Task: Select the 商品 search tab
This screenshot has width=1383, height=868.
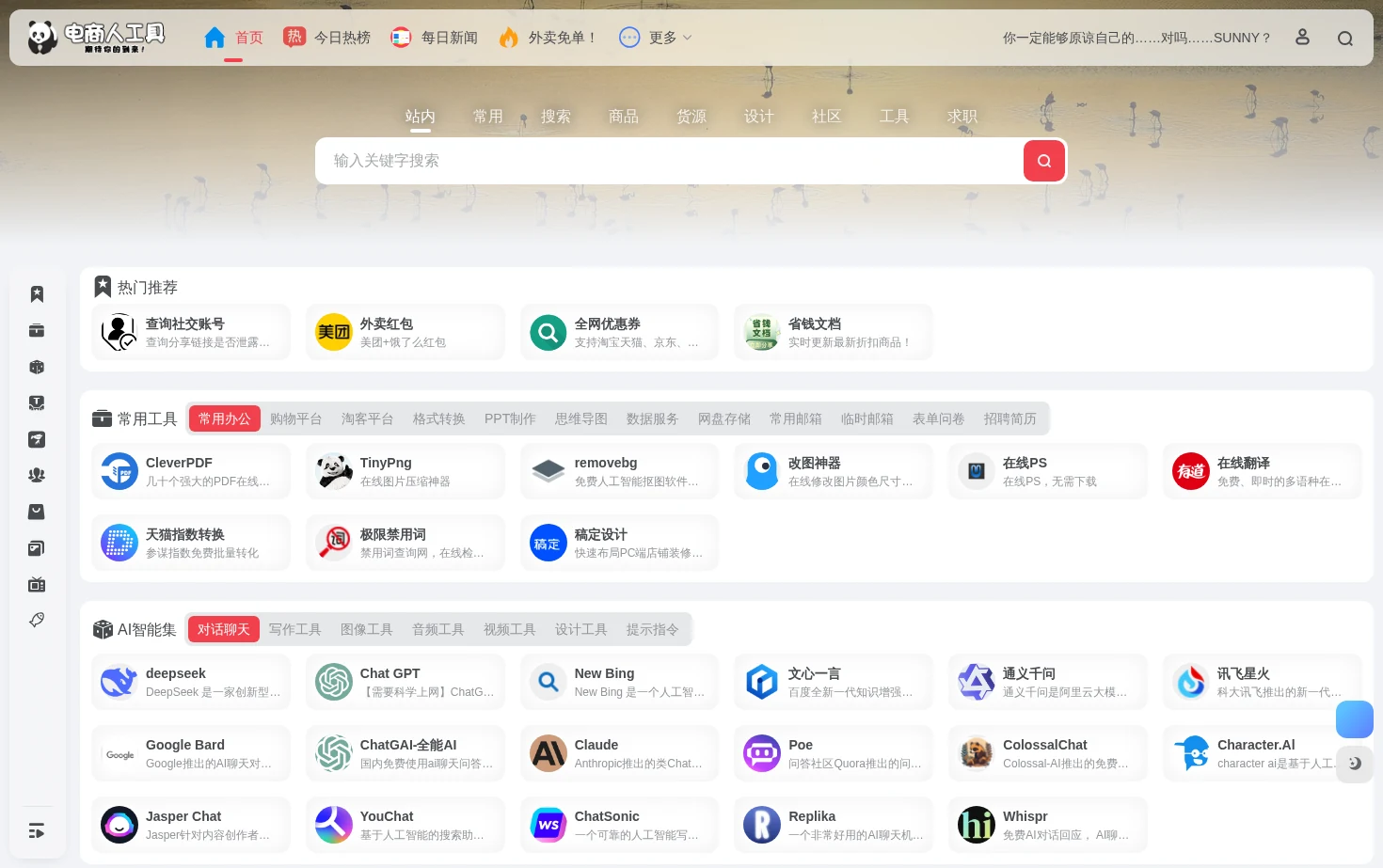Action: point(624,116)
